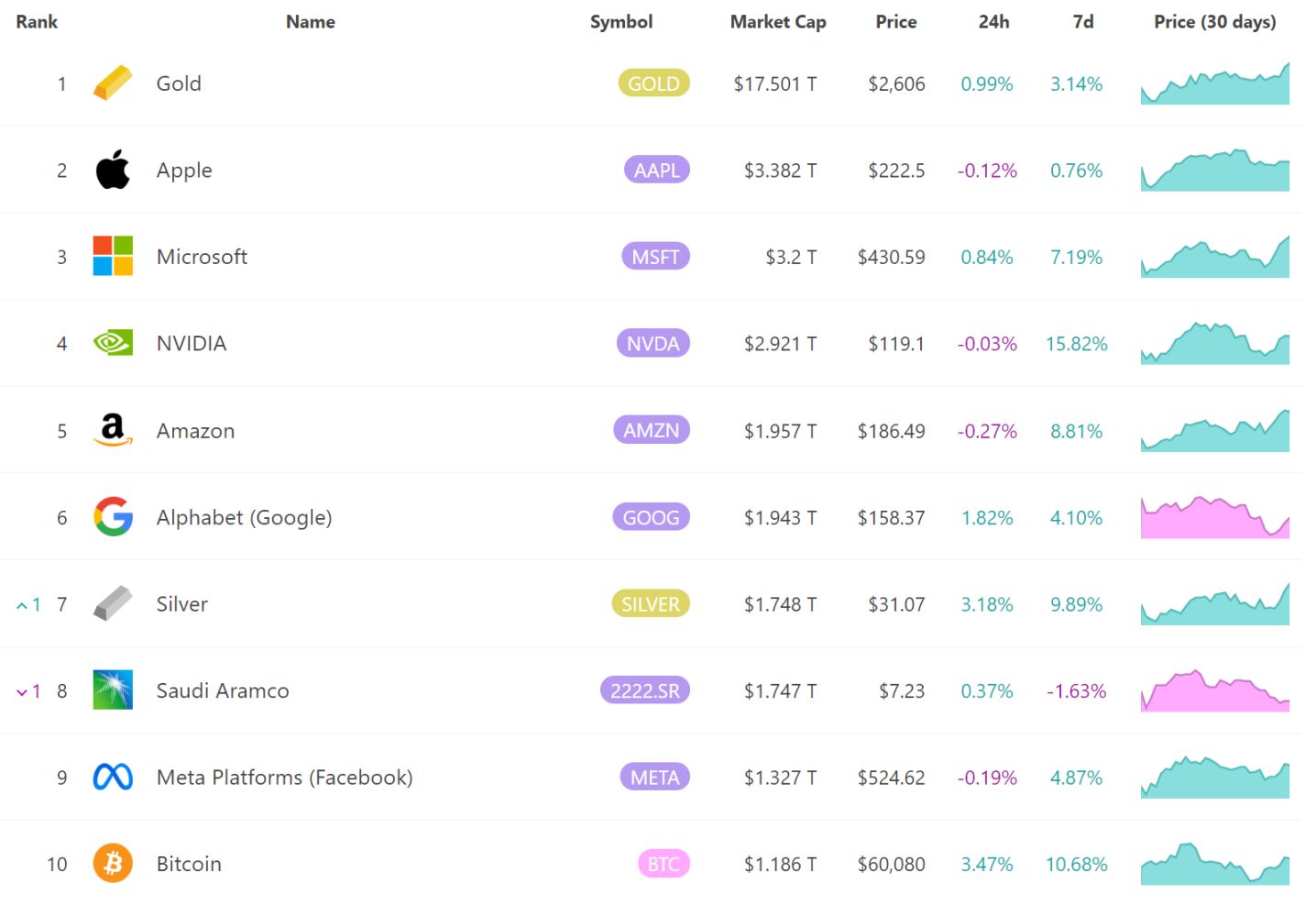1316x905 pixels.
Task: Click the META symbol badge
Action: [654, 778]
